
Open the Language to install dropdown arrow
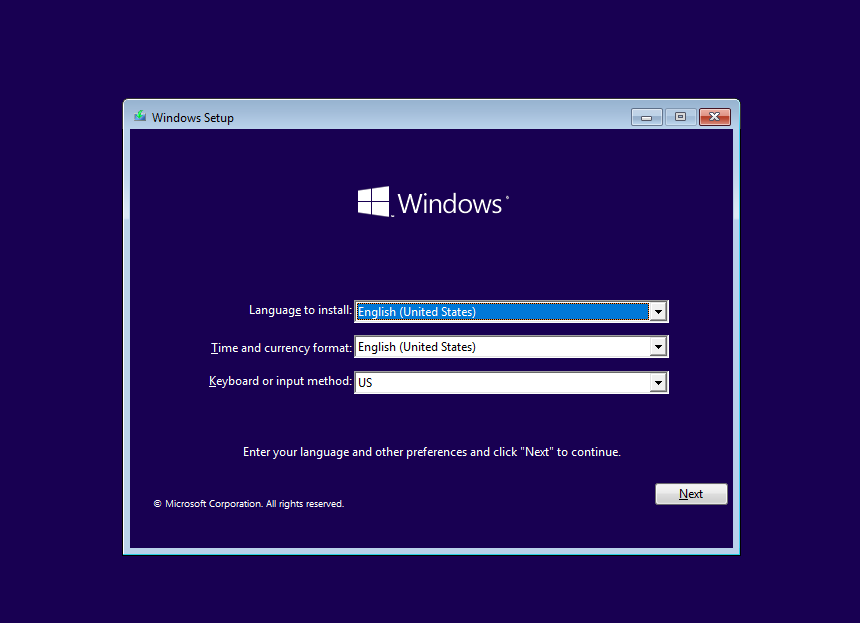(658, 312)
